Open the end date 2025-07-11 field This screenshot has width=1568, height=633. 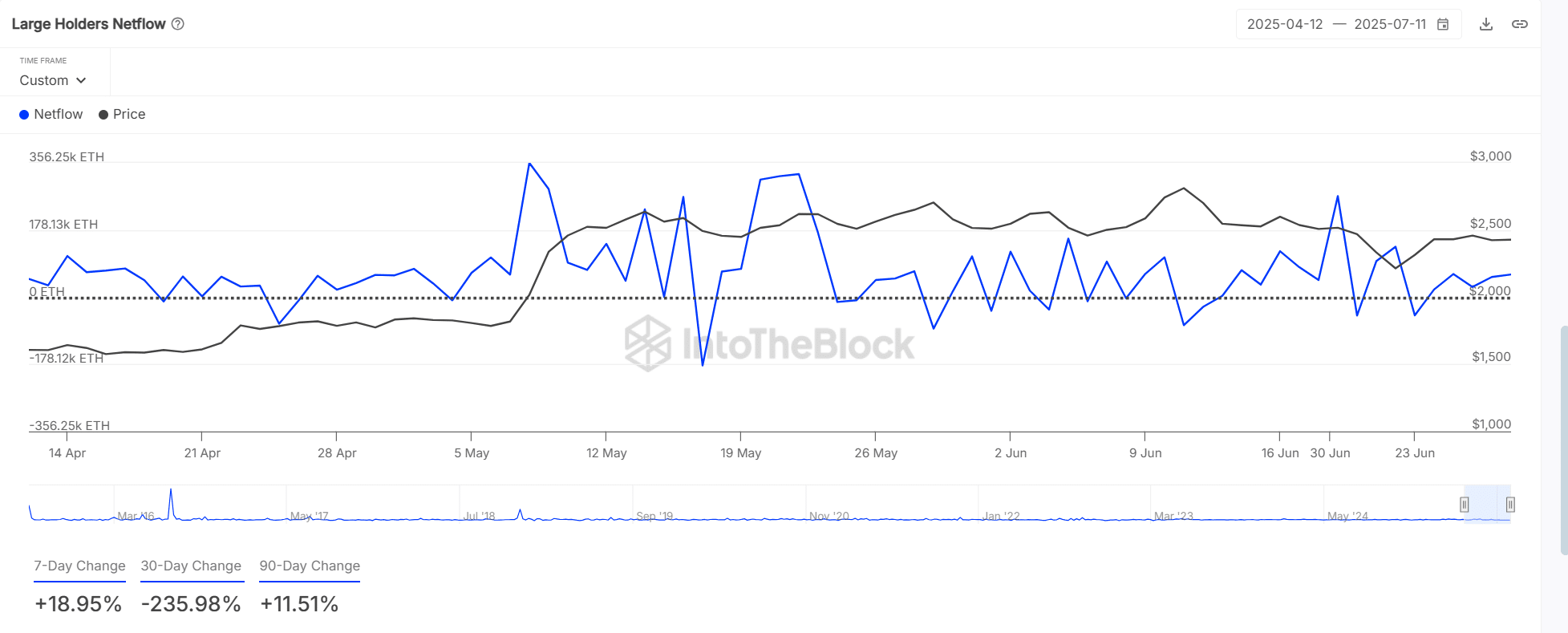pyautogui.click(x=1390, y=24)
